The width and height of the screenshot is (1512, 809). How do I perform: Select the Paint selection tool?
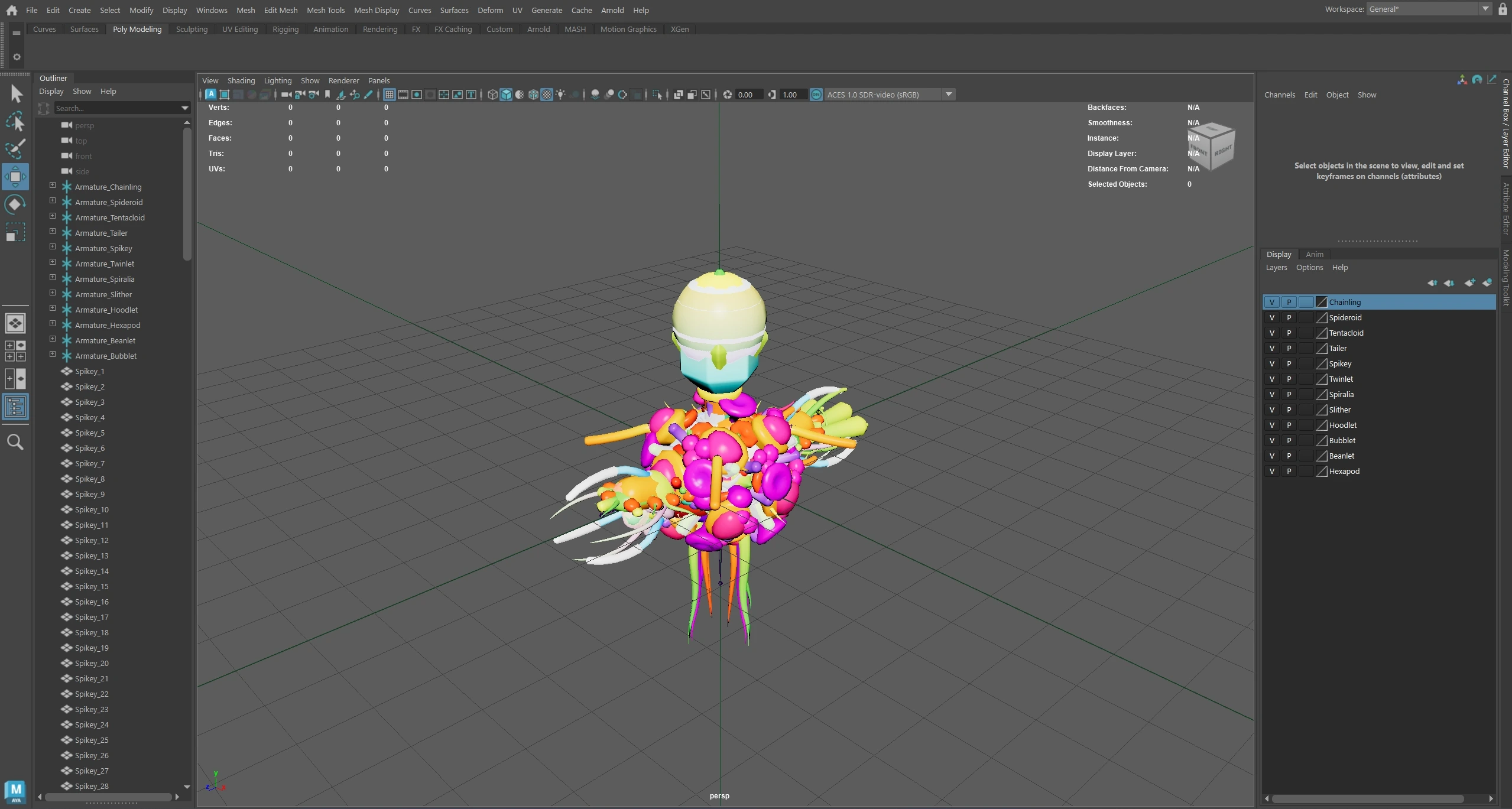[x=15, y=149]
